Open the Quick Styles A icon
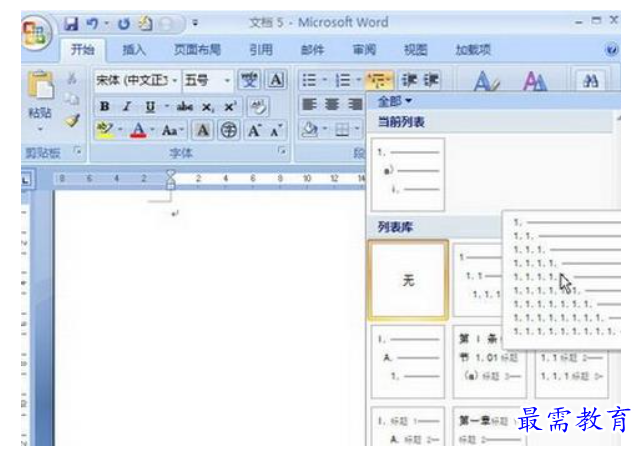 [x=486, y=81]
